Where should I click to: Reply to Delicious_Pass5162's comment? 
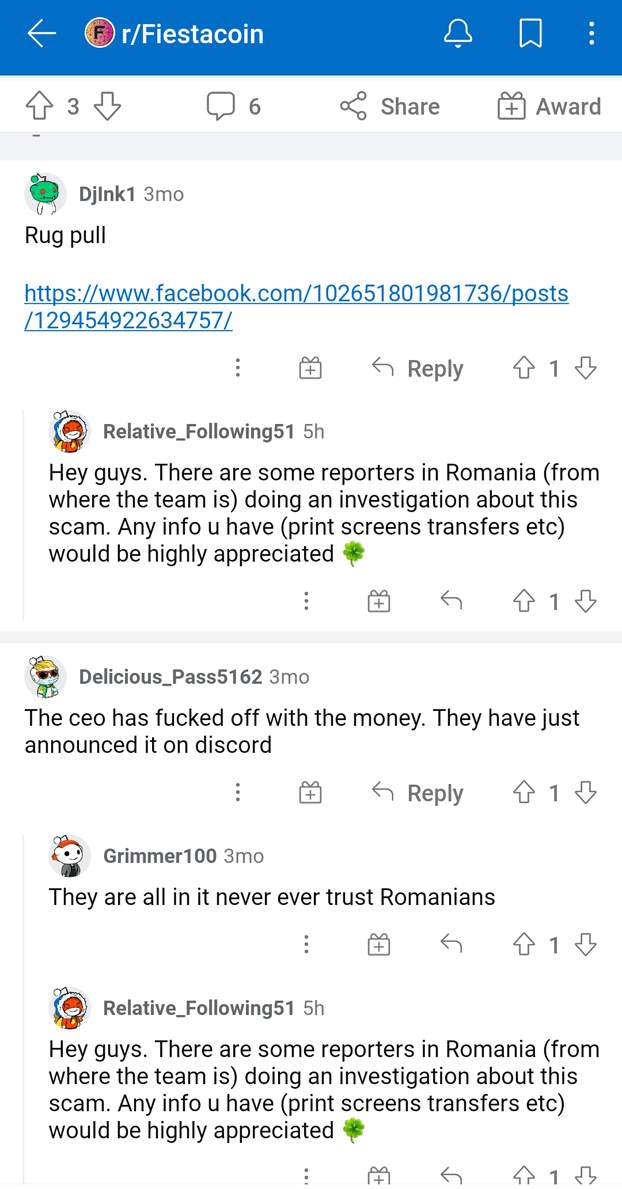417,793
